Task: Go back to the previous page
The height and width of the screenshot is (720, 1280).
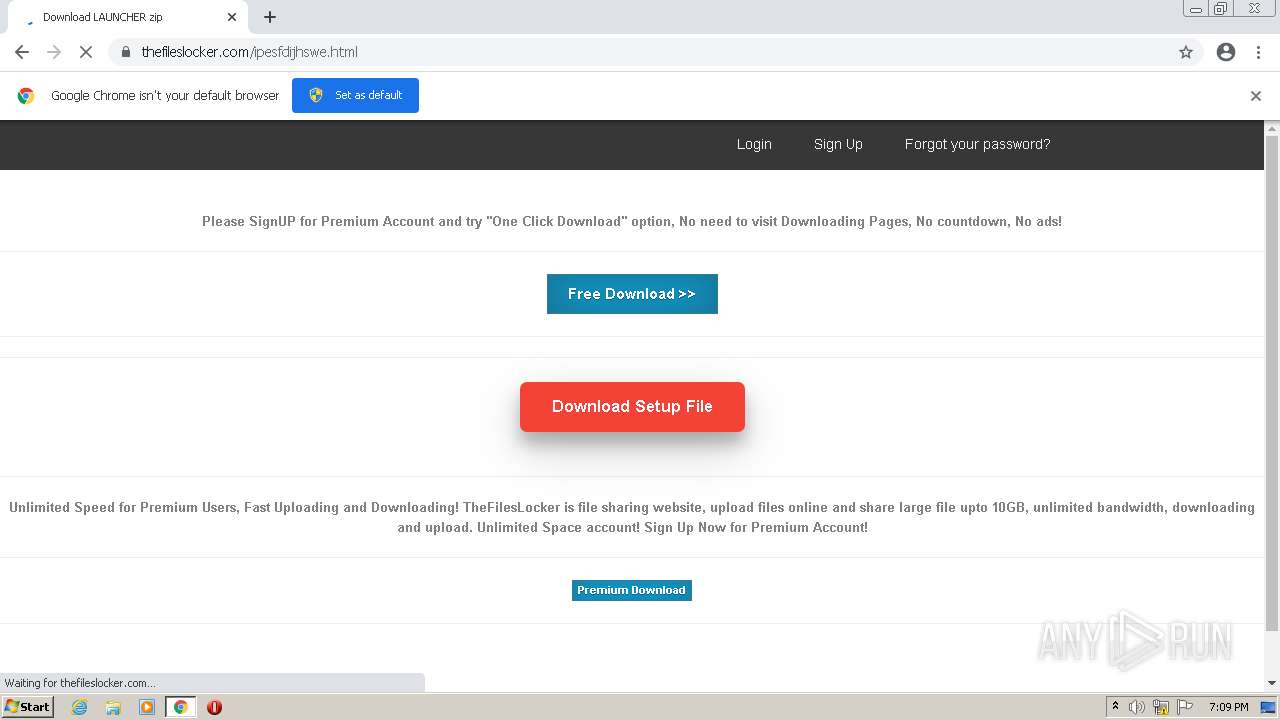Action: pyautogui.click(x=22, y=52)
